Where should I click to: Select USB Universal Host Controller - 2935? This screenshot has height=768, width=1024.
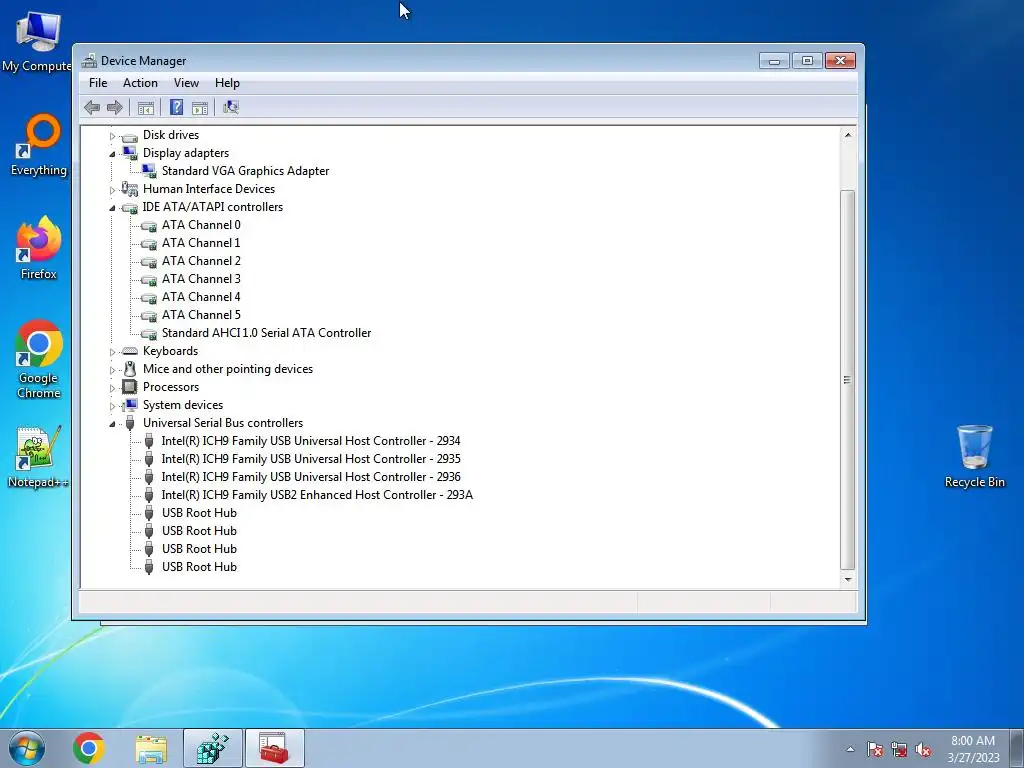(311, 459)
